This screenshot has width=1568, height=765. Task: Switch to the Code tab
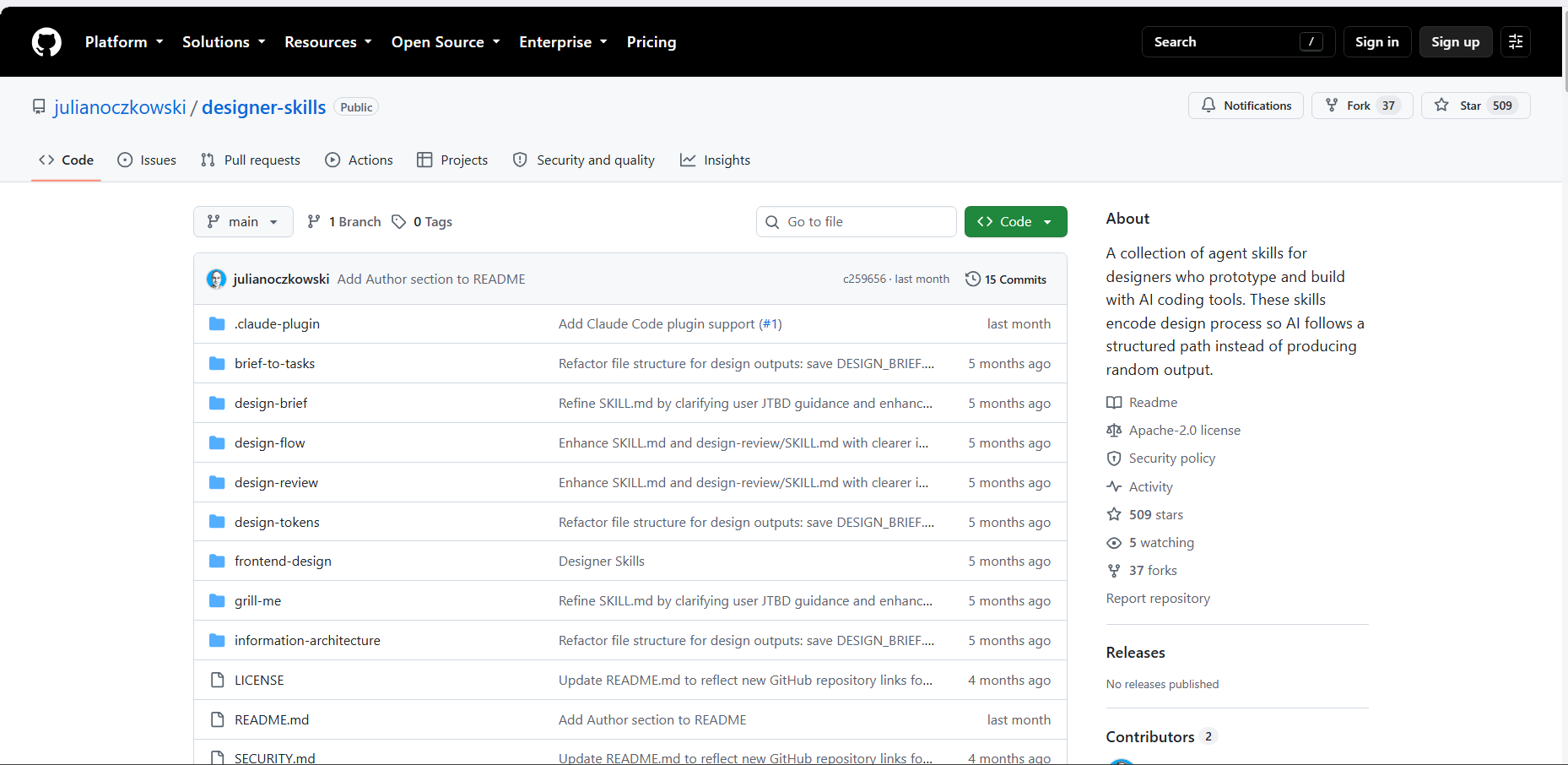(66, 160)
